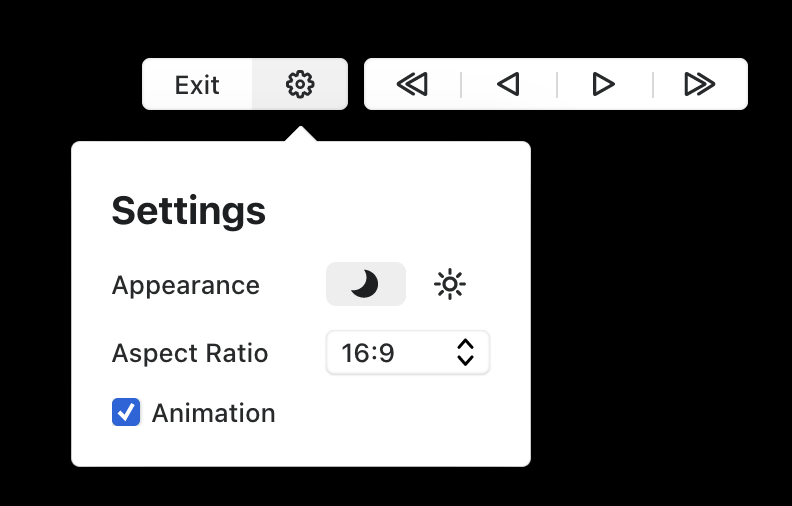The image size is (792, 506).
Task: Open the gear settings icon
Action: [300, 84]
